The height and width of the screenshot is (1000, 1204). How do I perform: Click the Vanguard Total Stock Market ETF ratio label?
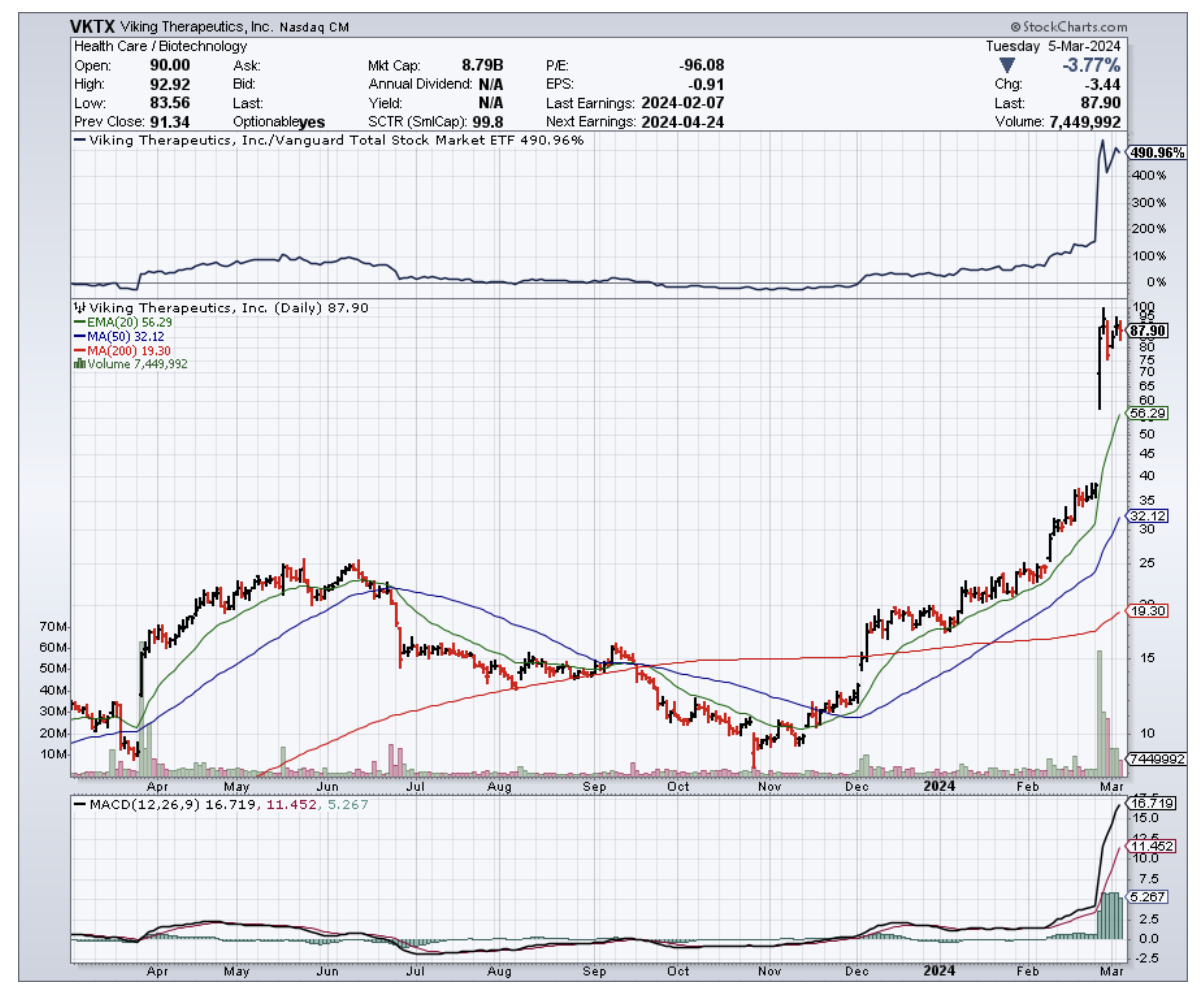(x=330, y=140)
